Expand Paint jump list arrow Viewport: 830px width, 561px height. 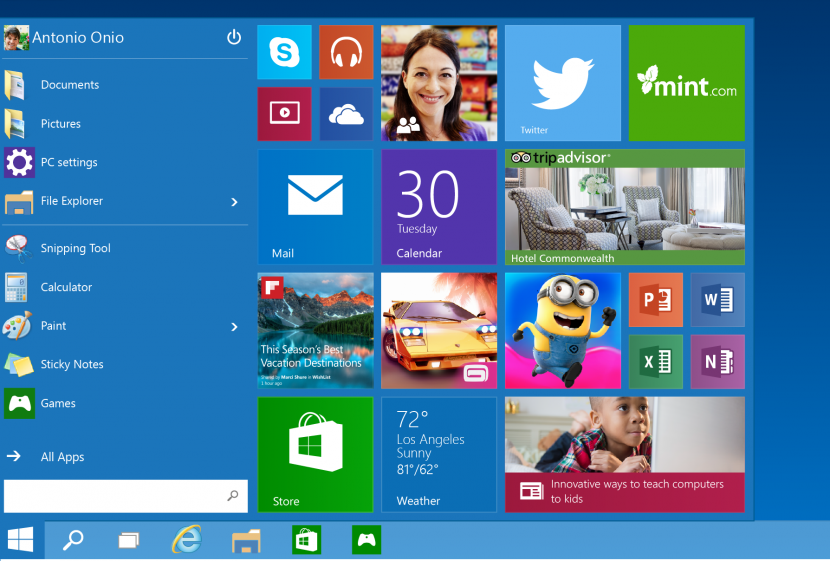(234, 327)
